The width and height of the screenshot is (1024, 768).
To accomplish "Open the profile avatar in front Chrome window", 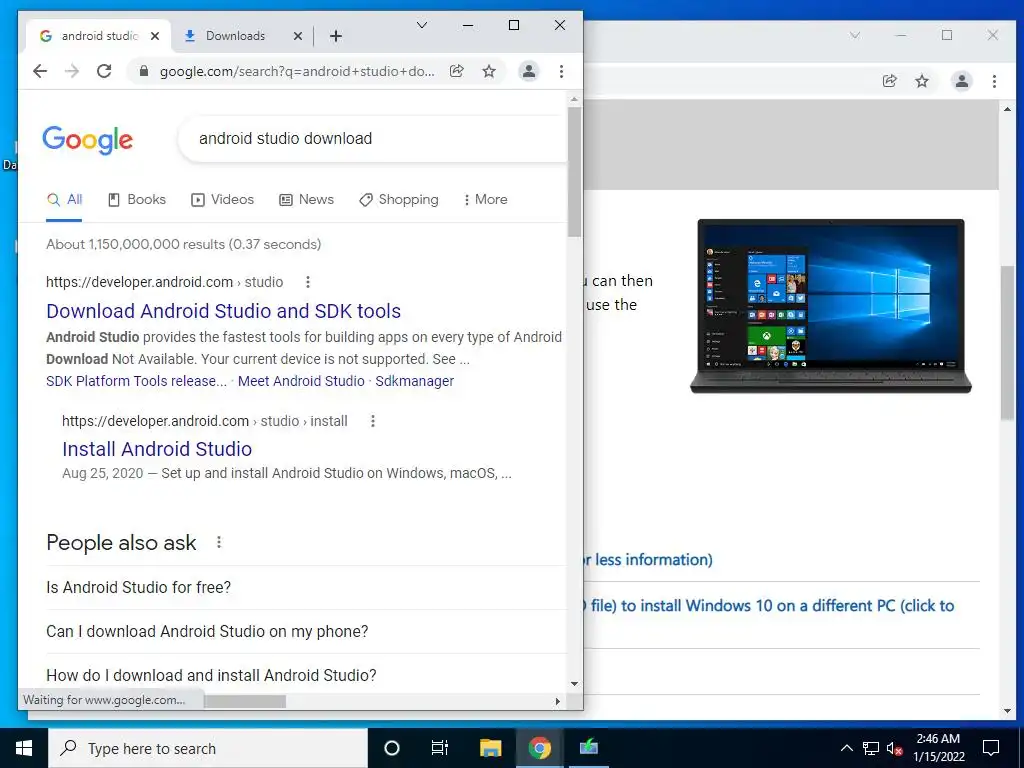I will (x=529, y=71).
